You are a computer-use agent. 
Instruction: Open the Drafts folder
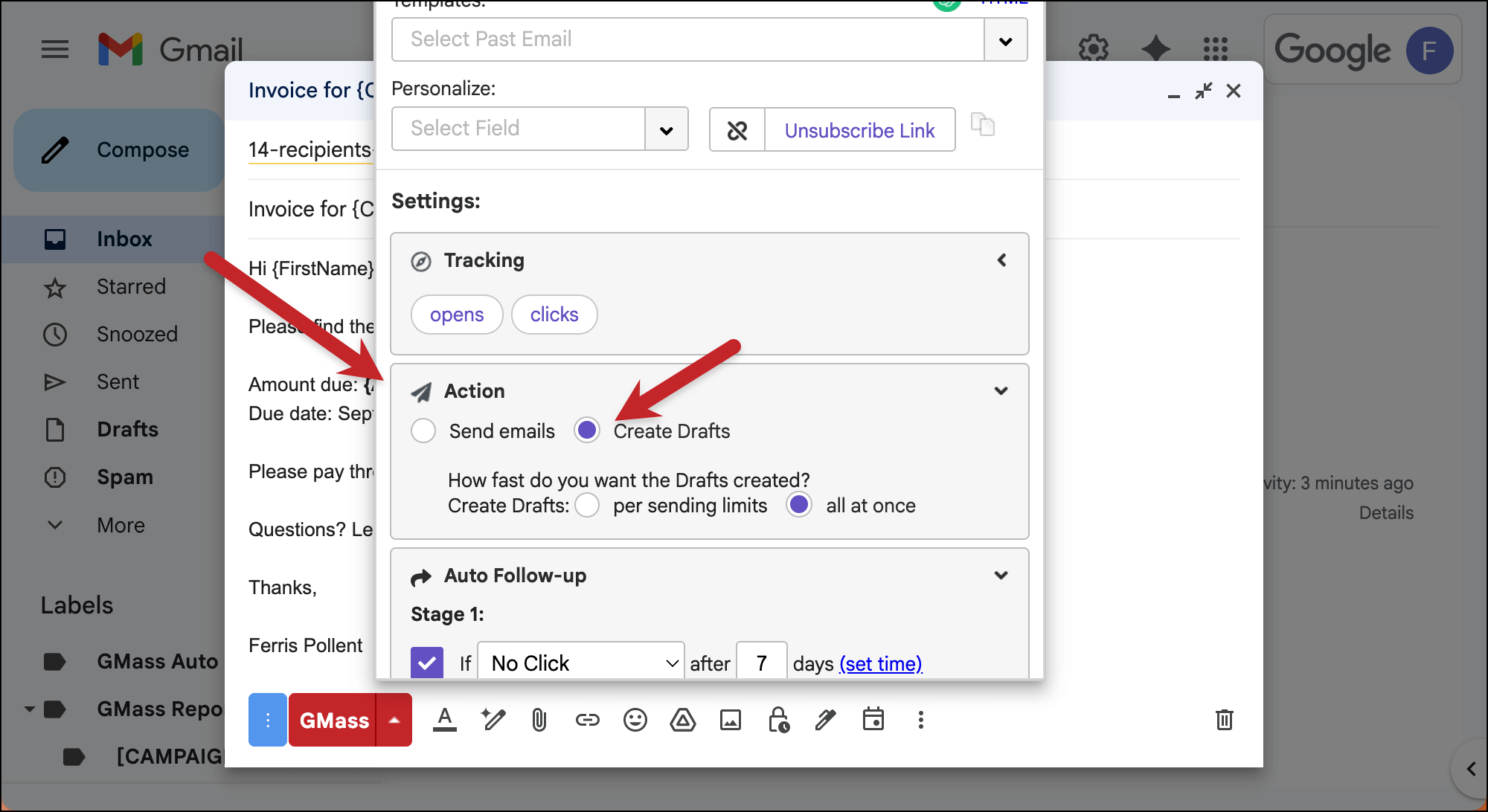127,429
